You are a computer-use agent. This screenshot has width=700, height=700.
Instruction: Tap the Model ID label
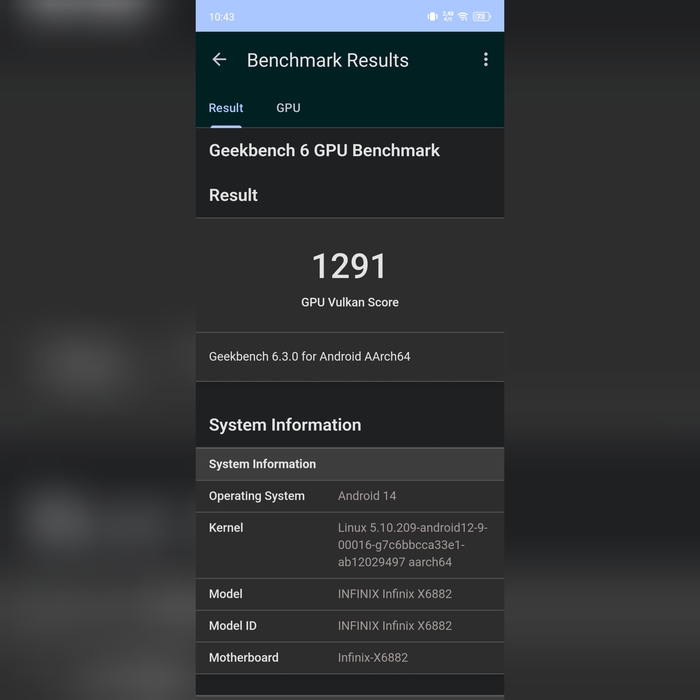[233, 626]
